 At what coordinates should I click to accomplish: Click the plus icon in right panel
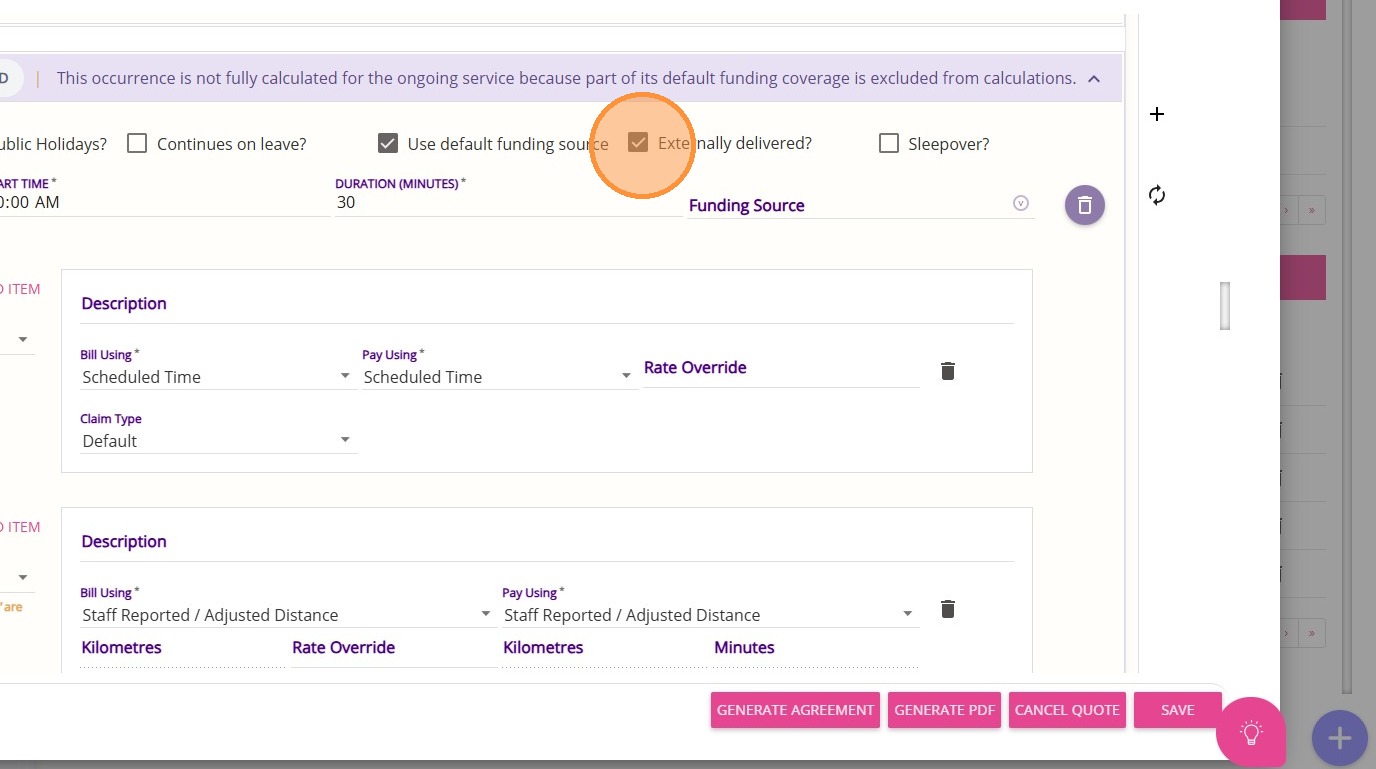click(1157, 114)
